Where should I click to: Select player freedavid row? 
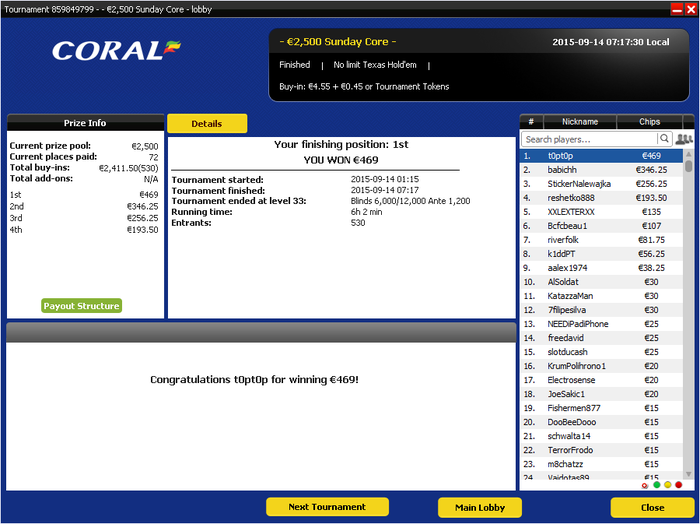pyautogui.click(x=601, y=338)
